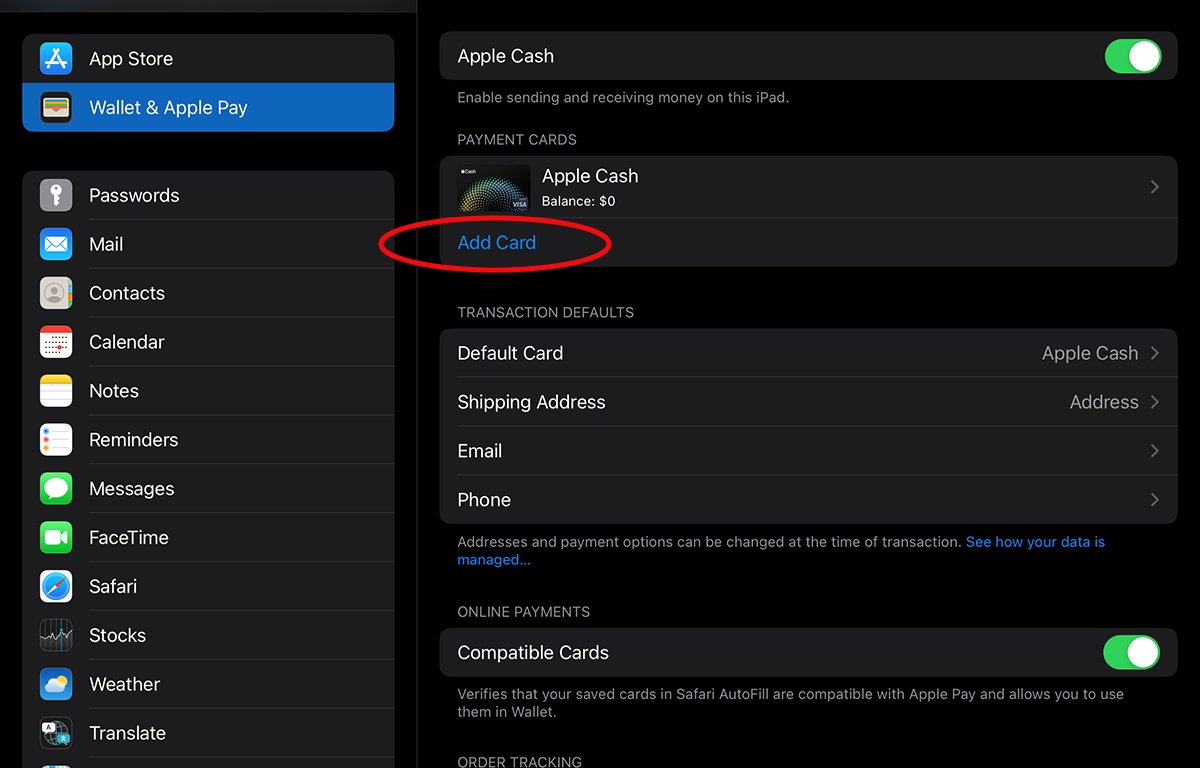Viewport: 1200px width, 768px height.
Task: Tap the Email row label
Action: (x=480, y=451)
